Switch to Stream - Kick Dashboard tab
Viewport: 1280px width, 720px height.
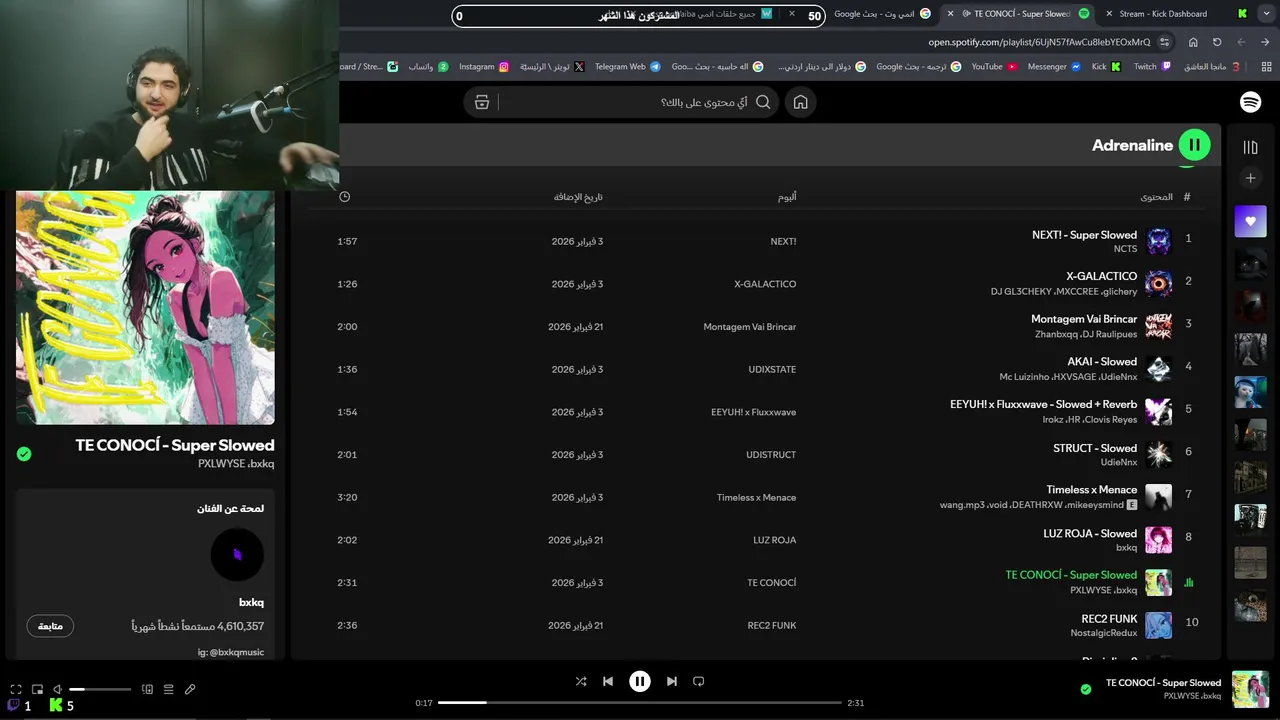1163,14
